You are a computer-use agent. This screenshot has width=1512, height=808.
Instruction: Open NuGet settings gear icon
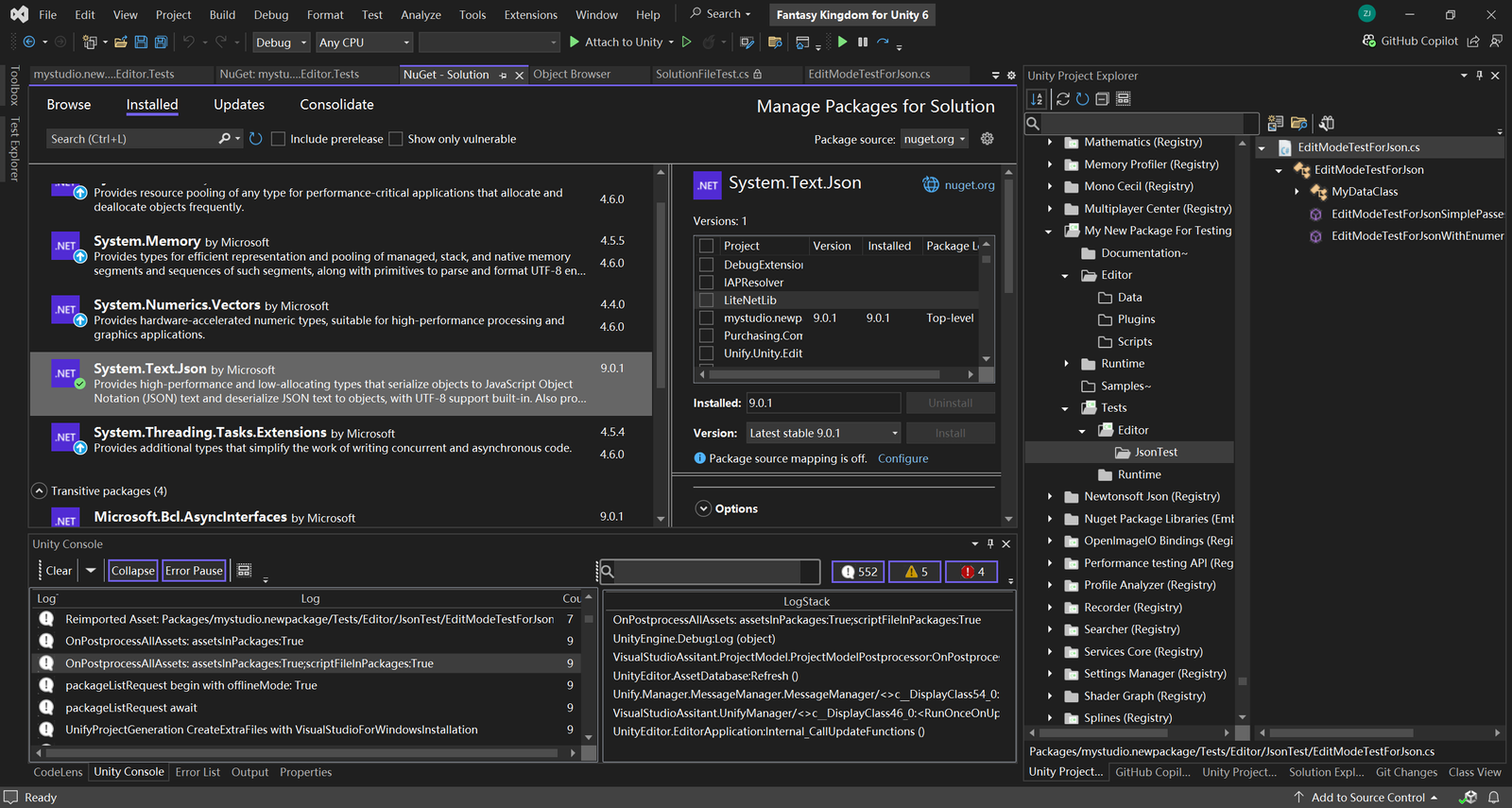pyautogui.click(x=987, y=139)
